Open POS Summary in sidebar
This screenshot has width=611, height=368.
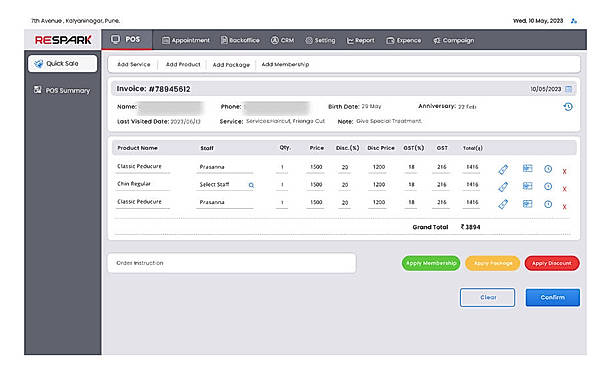click(62, 90)
